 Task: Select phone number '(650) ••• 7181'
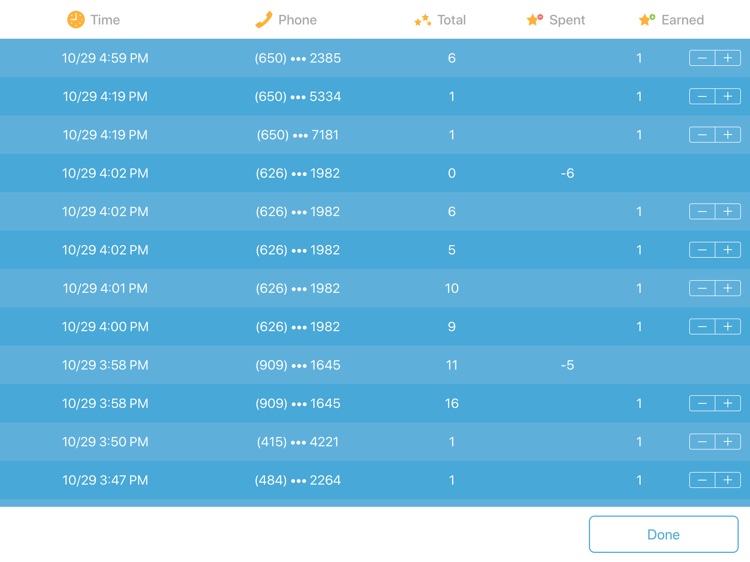tap(298, 134)
